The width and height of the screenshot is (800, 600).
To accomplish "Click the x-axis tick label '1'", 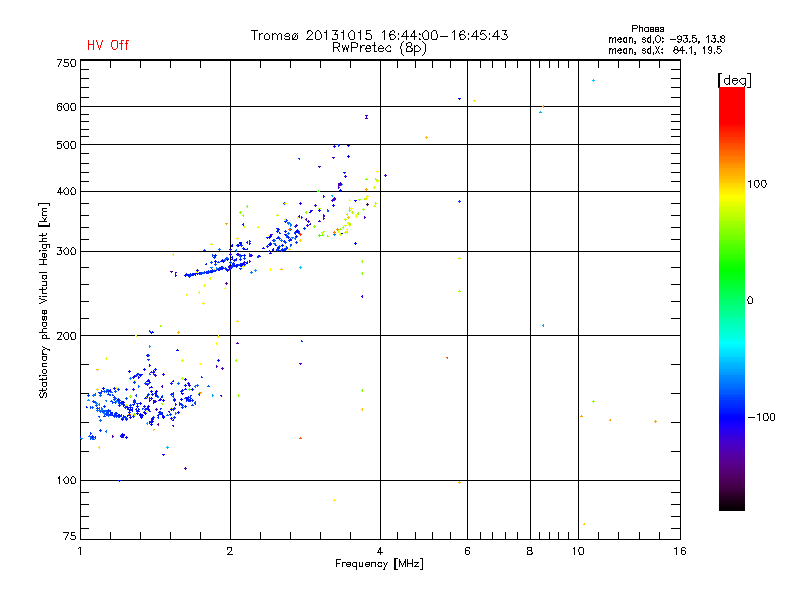I will pyautogui.click(x=80, y=551).
